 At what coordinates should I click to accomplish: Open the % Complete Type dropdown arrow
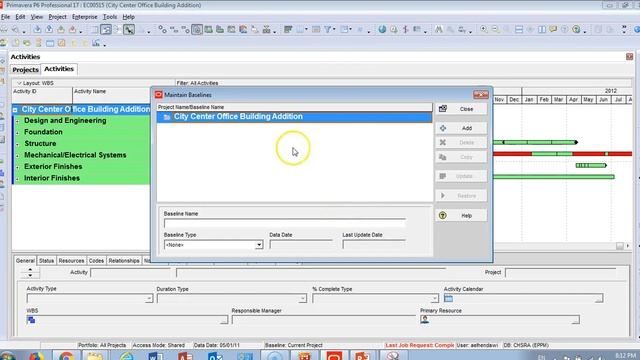434,299
